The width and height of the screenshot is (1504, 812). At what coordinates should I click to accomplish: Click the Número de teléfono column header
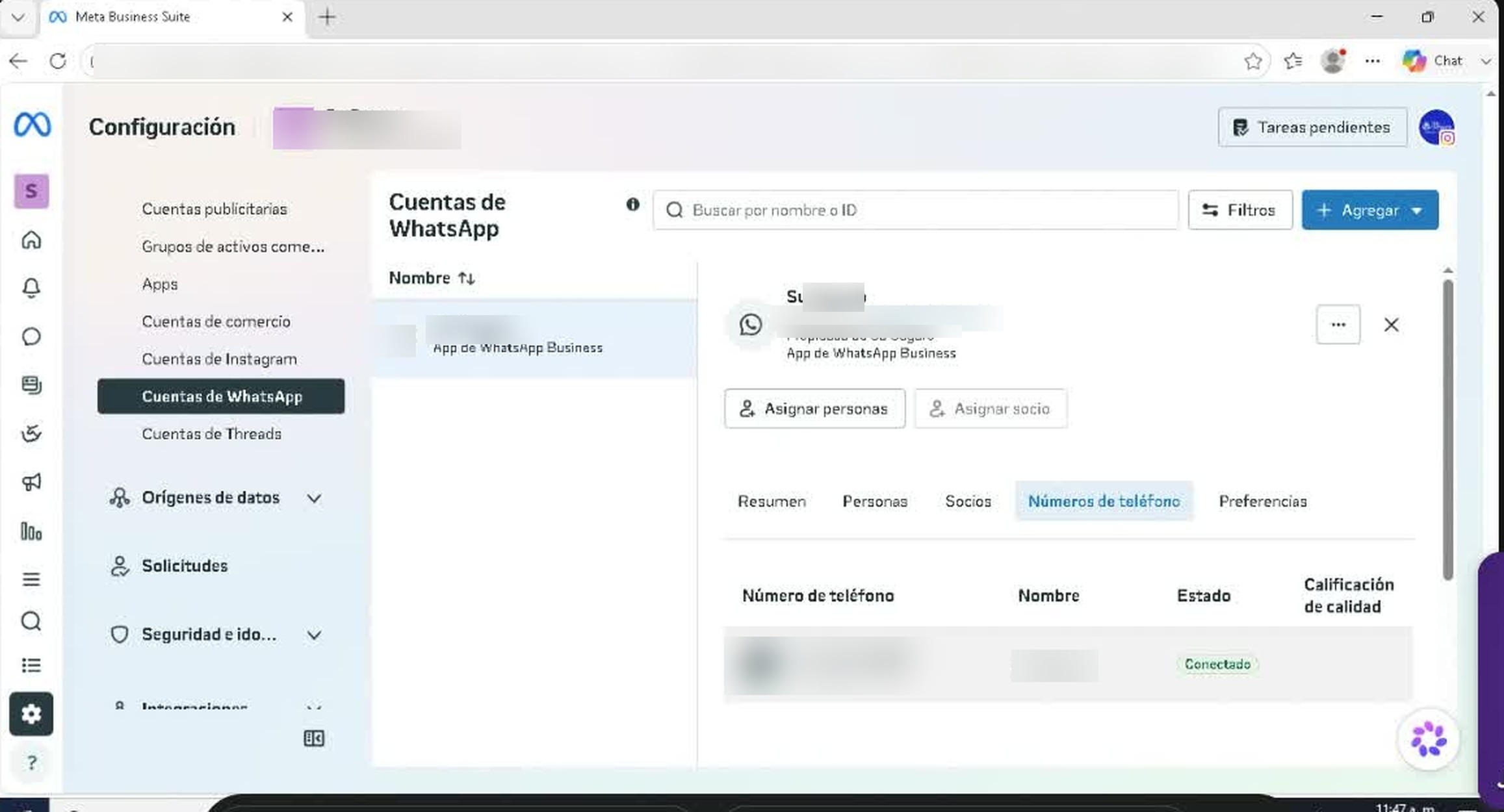[x=818, y=596]
